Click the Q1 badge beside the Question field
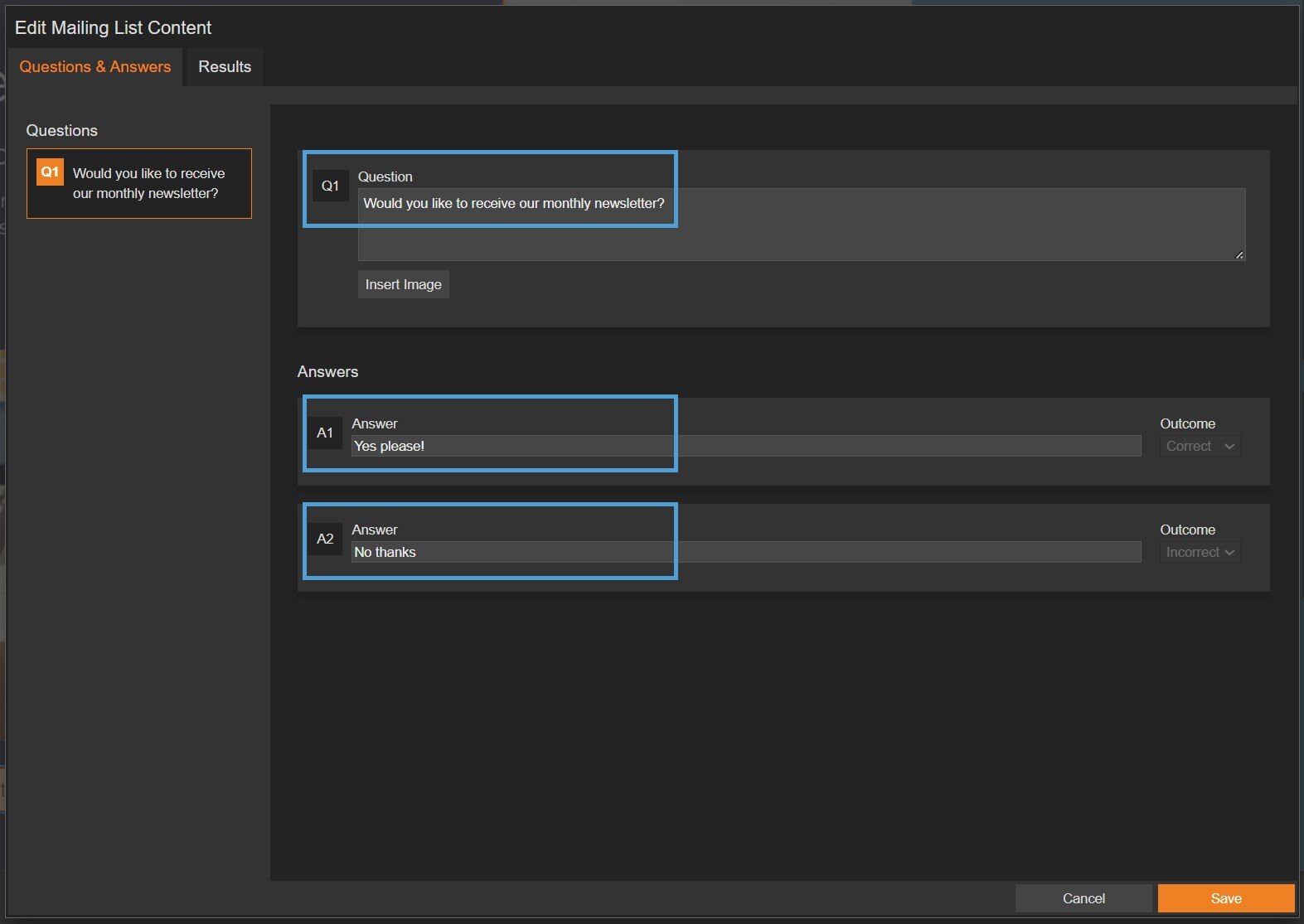The image size is (1304, 924). (x=330, y=186)
